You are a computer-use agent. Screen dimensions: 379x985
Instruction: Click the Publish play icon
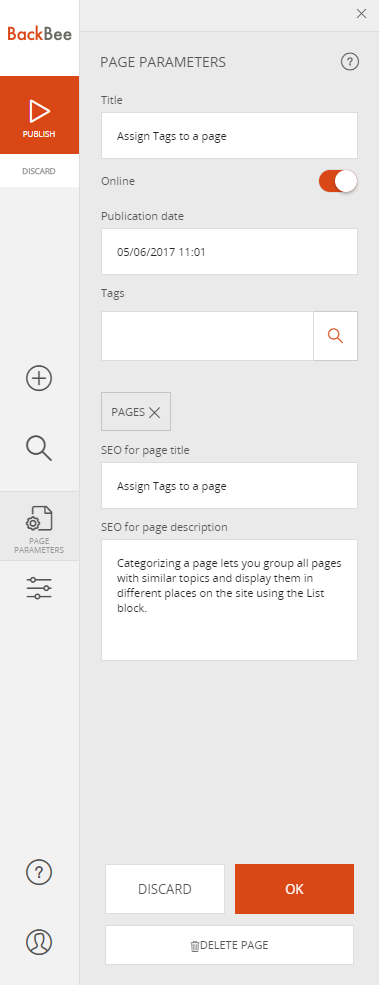point(39,111)
